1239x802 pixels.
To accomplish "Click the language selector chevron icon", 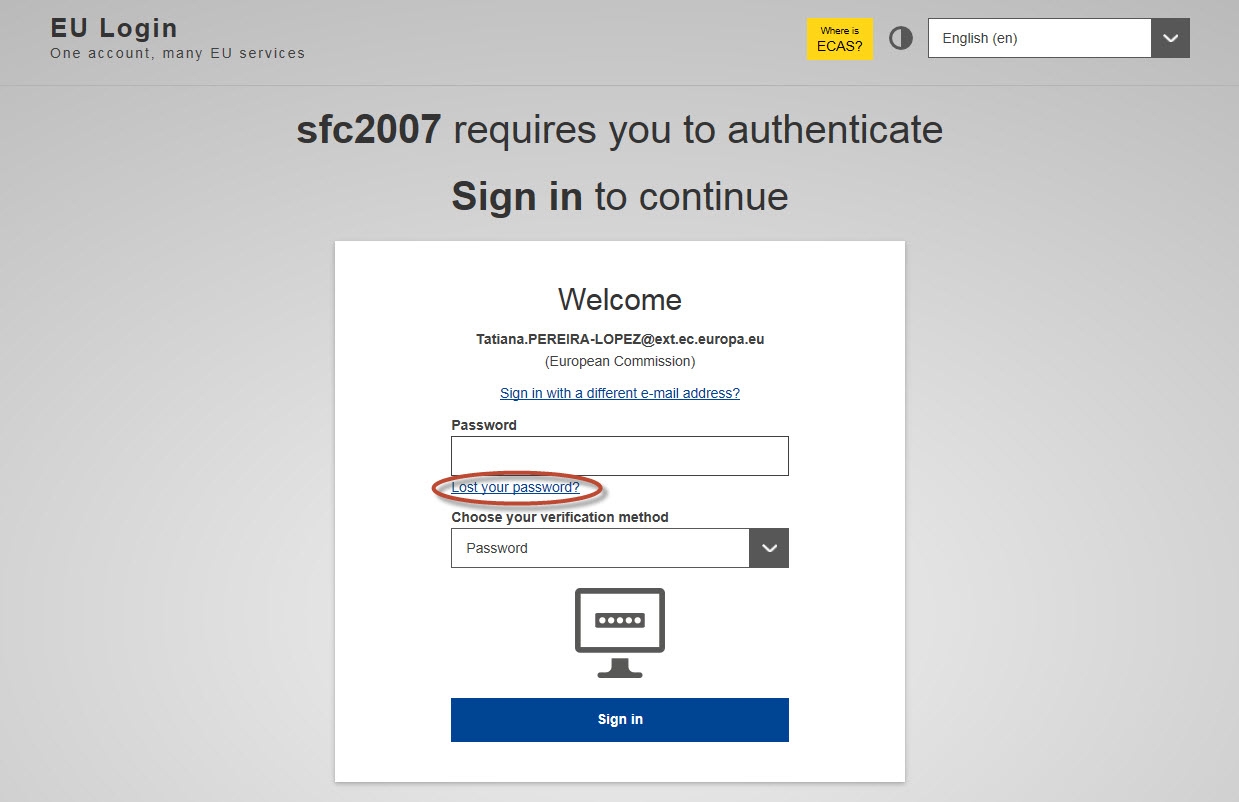I will 1169,38.
